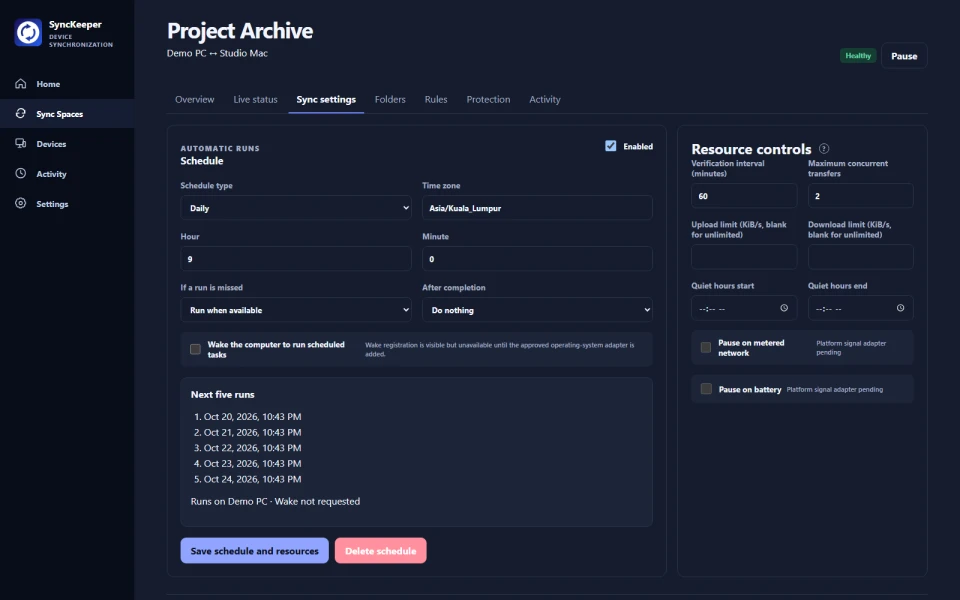Go to the Protection tab
The height and width of the screenshot is (600, 960).
point(488,99)
